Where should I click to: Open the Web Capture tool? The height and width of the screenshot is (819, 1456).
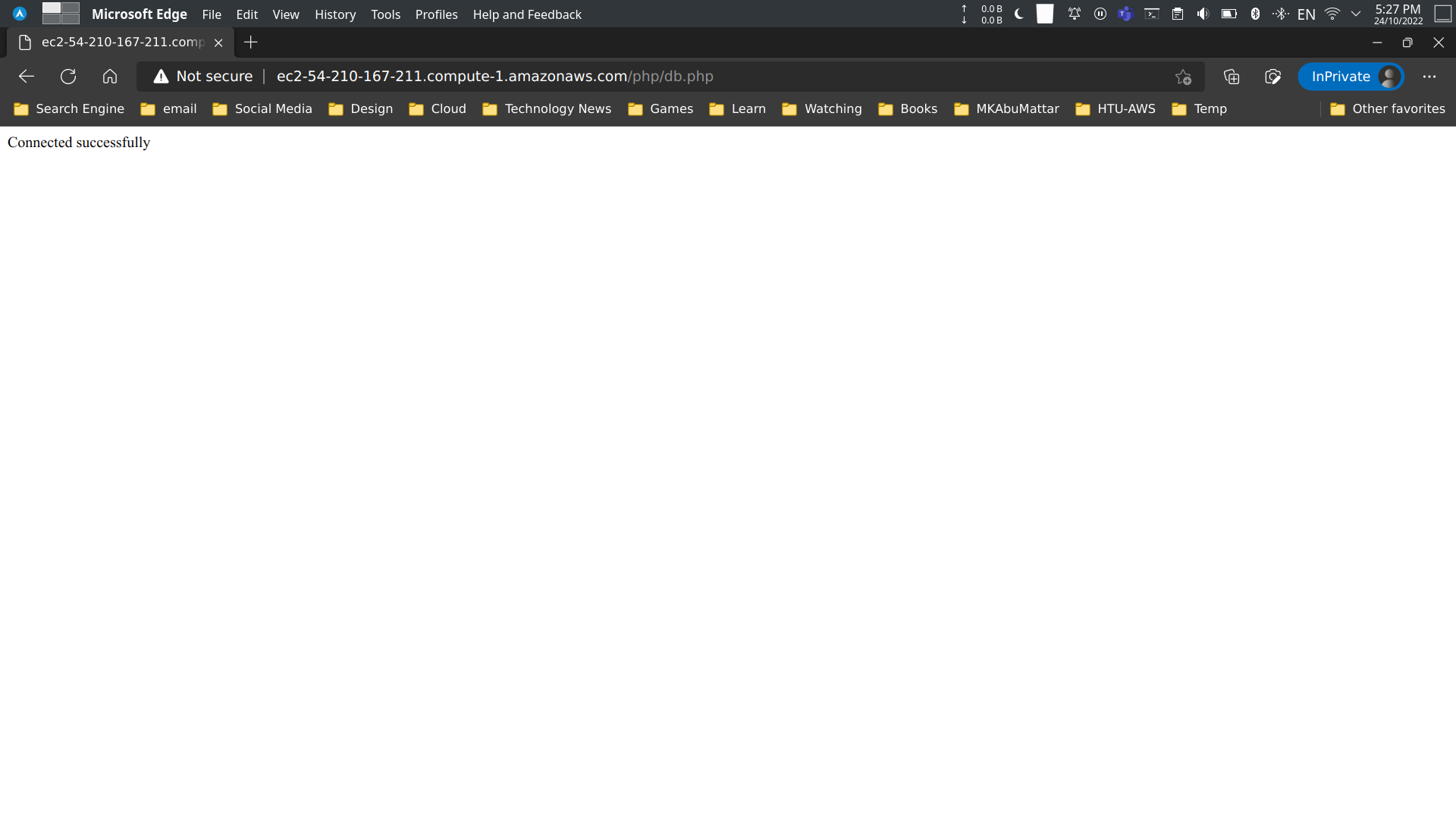point(1272,77)
